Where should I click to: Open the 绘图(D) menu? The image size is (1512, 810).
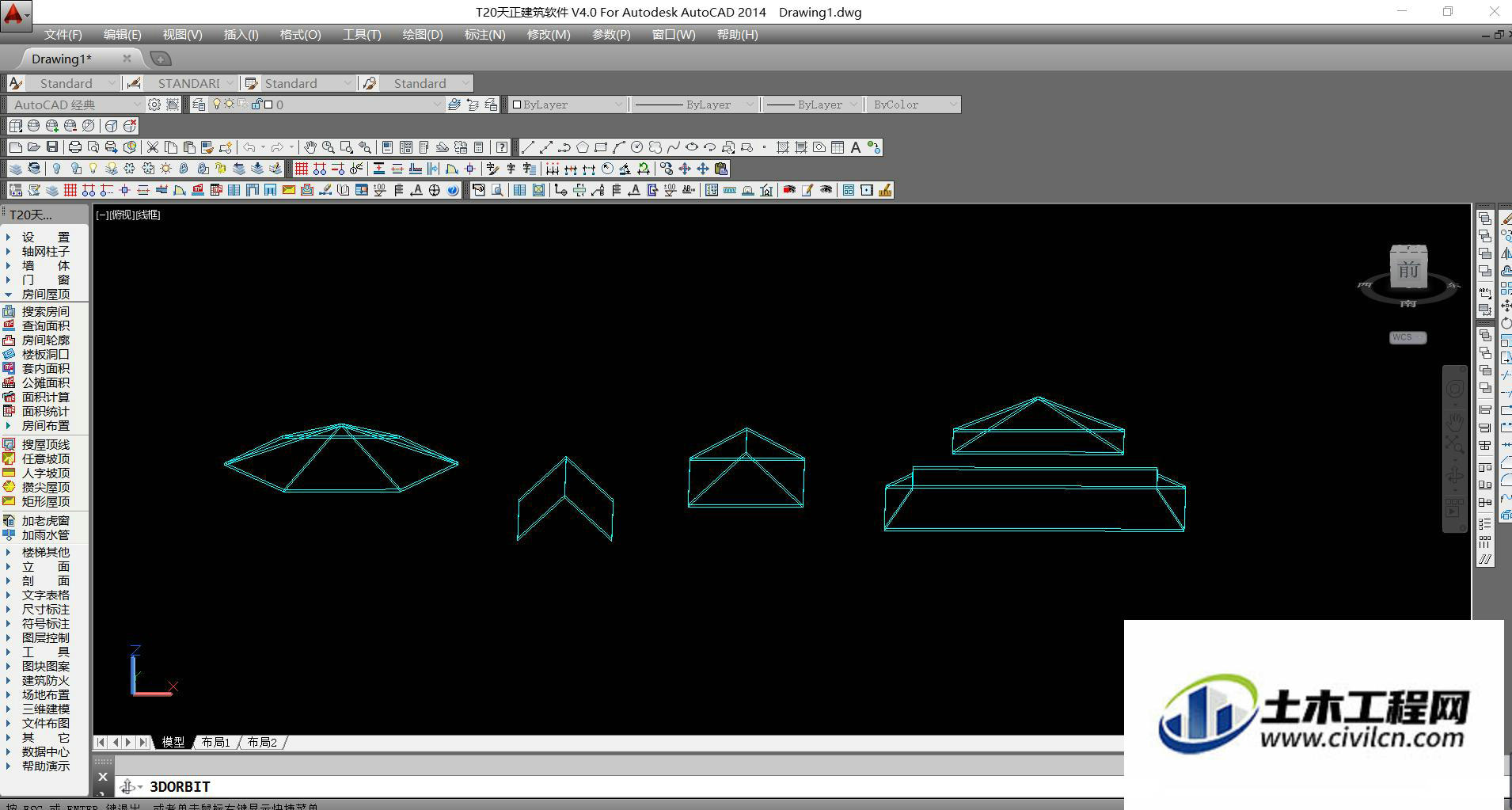423,35
